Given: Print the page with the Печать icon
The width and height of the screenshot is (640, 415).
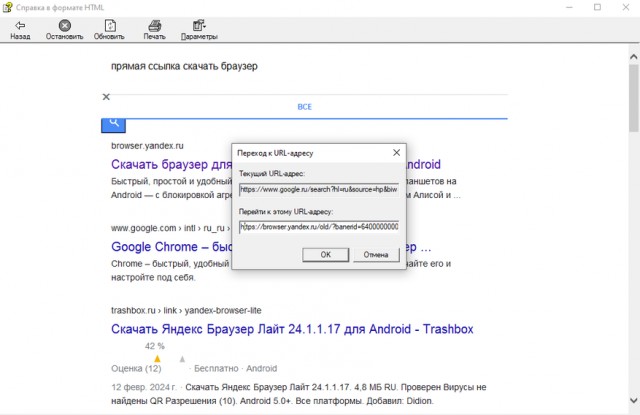Looking at the screenshot, I should (x=155, y=26).
